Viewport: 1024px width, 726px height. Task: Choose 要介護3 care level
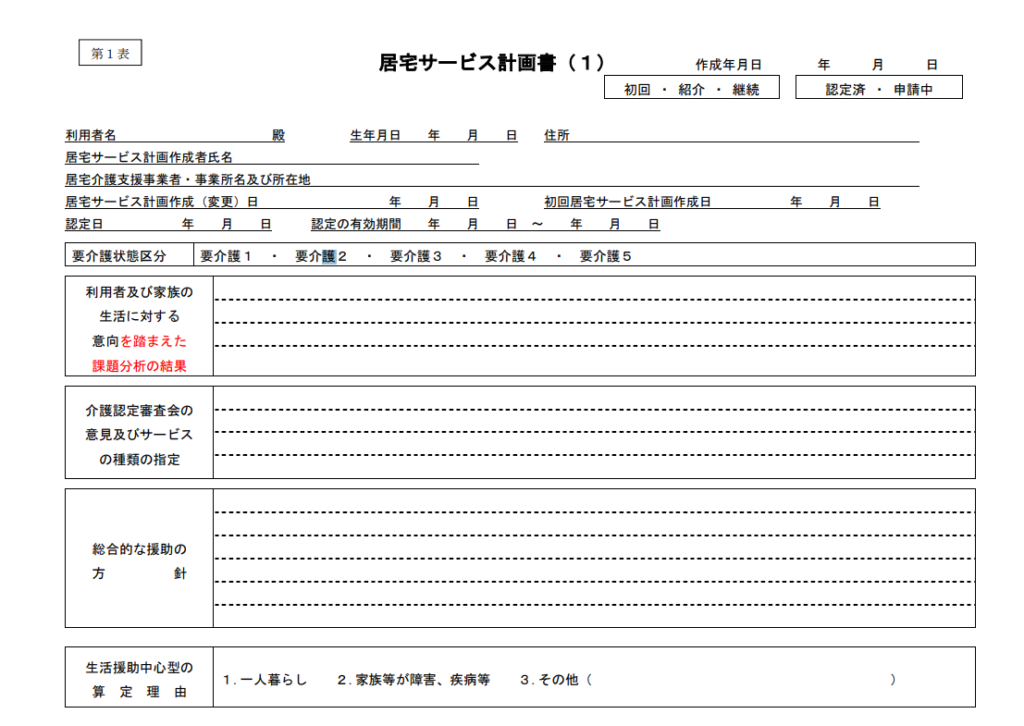coord(416,256)
